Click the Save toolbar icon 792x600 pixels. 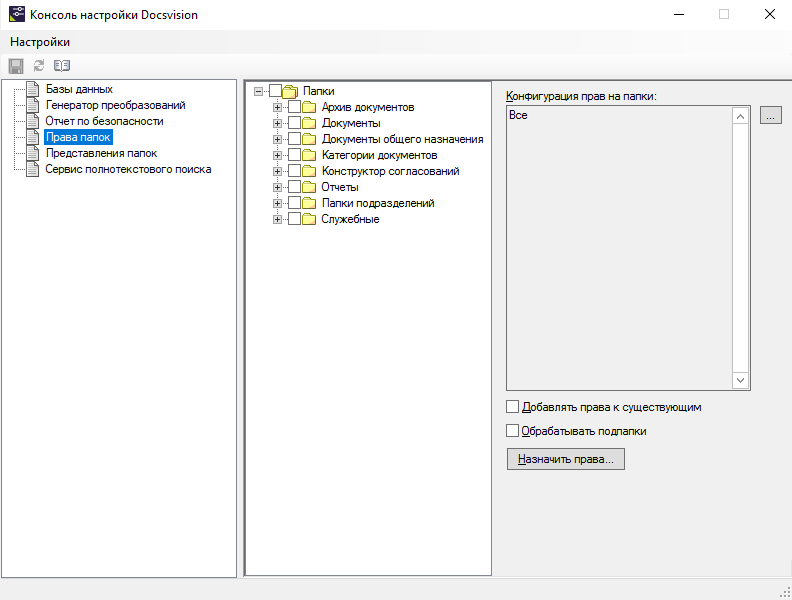(x=16, y=66)
